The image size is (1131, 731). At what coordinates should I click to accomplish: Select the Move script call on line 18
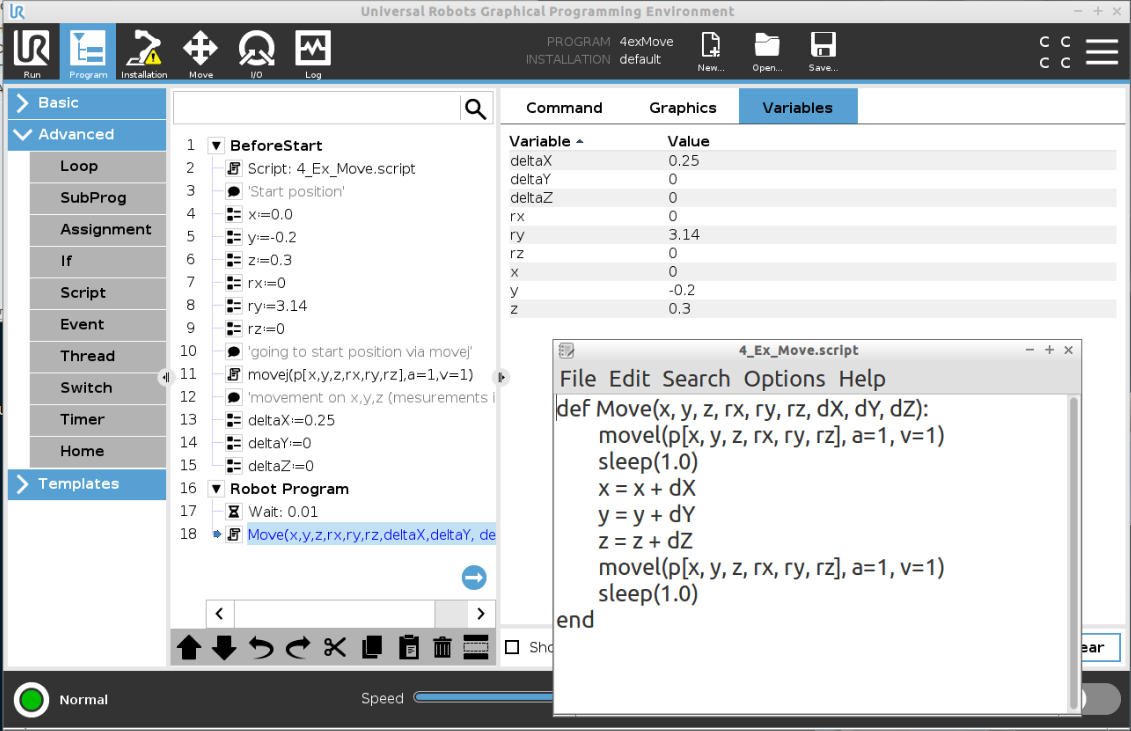[x=371, y=535]
